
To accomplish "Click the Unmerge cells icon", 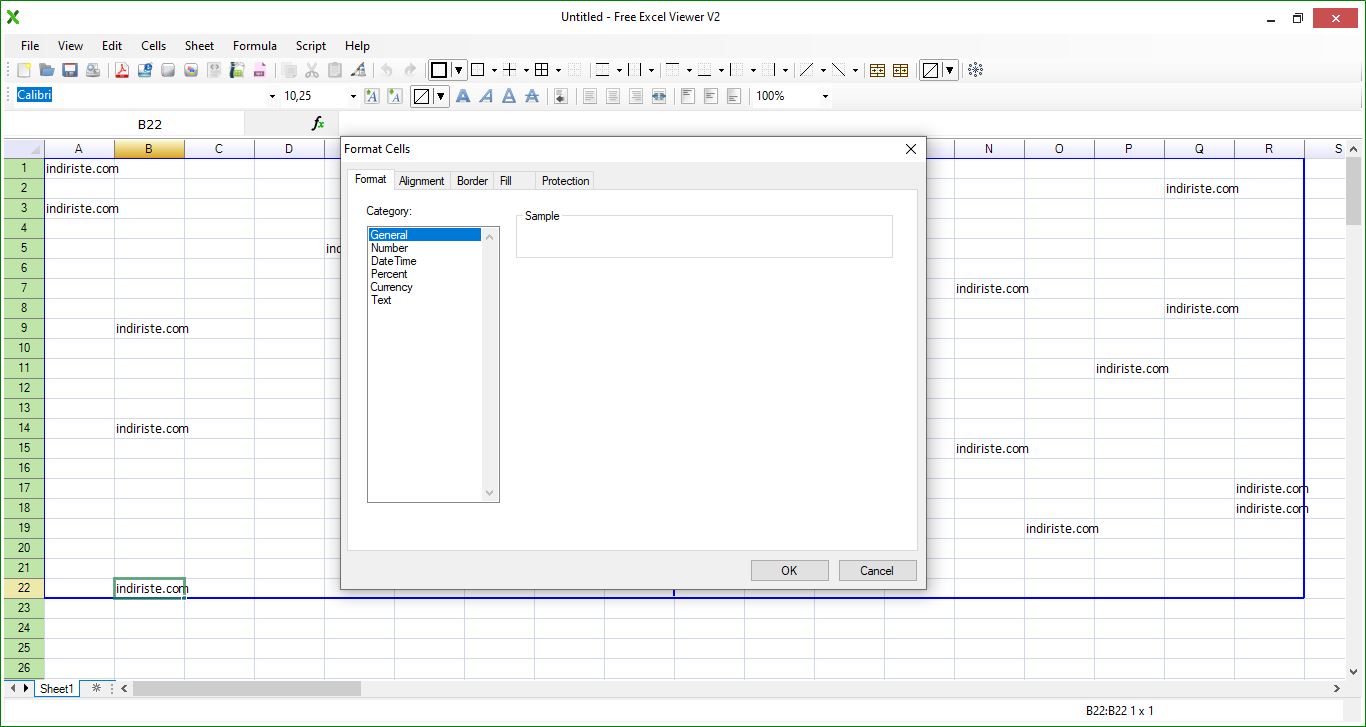I will (900, 70).
